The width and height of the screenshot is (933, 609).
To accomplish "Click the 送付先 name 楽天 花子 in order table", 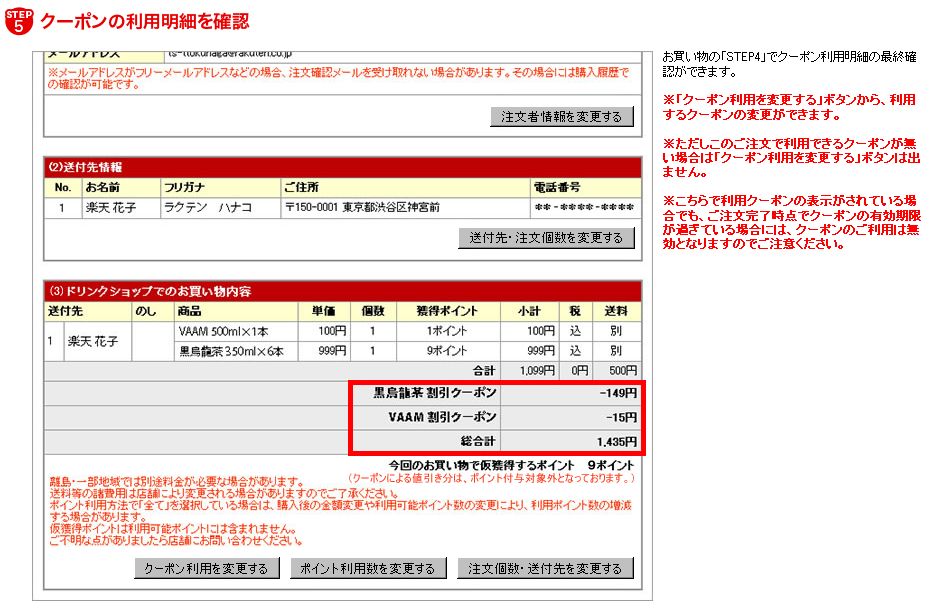I will (93, 341).
